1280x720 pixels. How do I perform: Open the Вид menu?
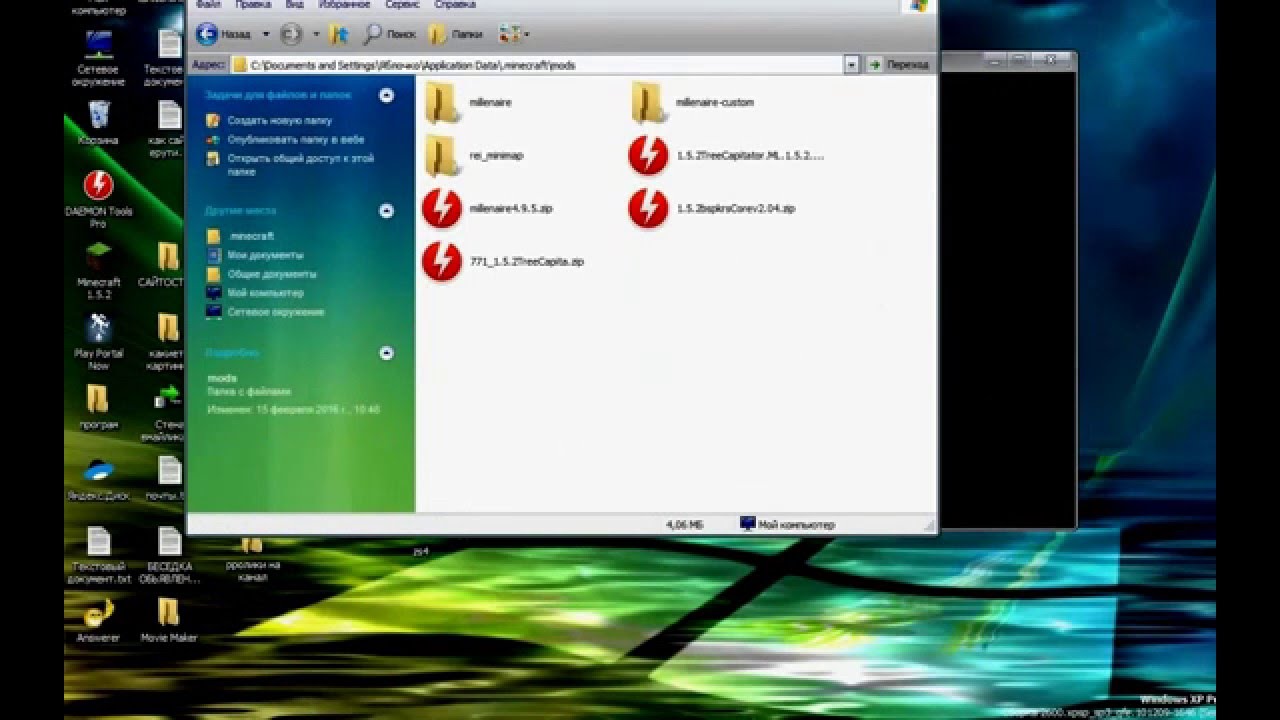coord(295,5)
